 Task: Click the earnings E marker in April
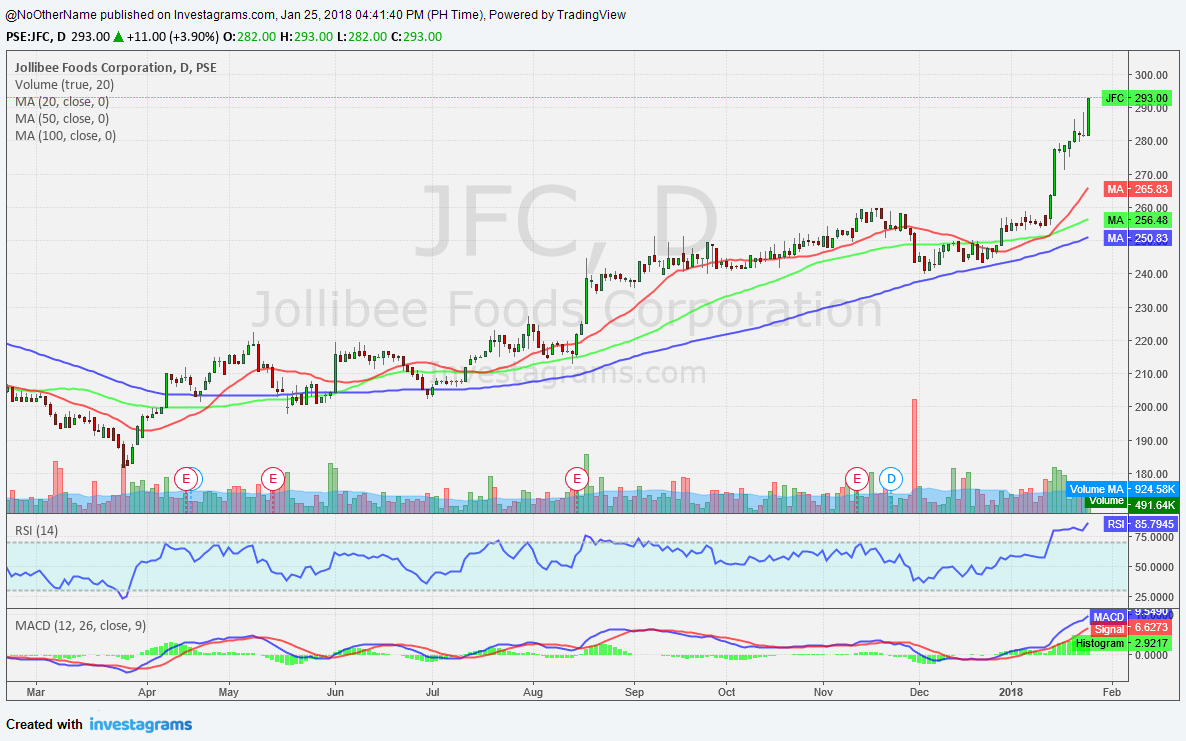pos(186,479)
